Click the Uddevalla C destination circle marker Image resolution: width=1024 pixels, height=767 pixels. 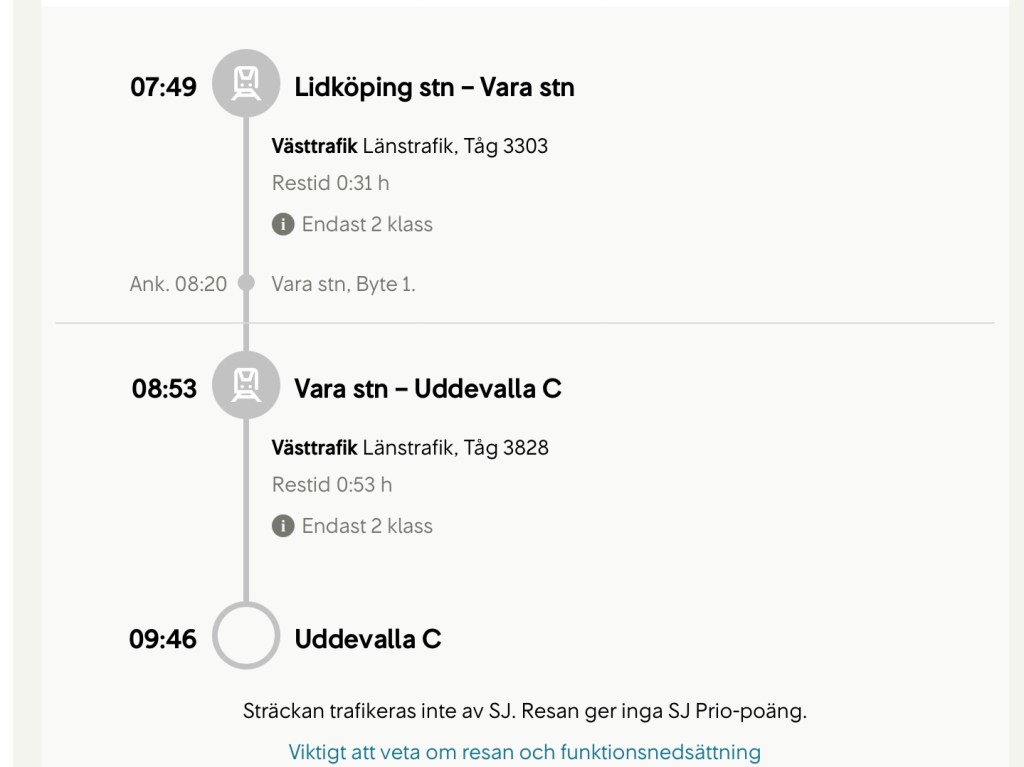245,637
